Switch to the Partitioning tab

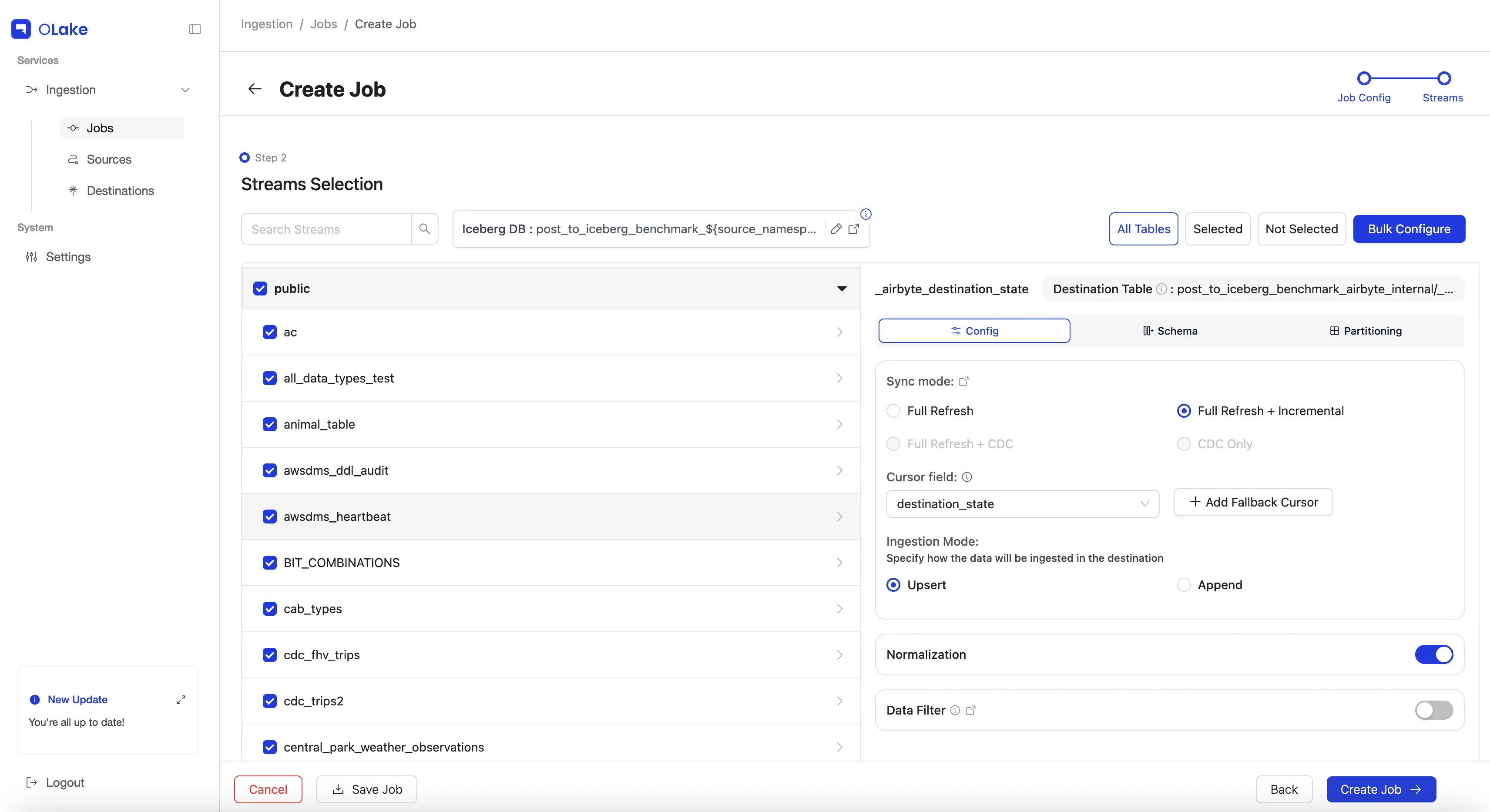point(1365,331)
